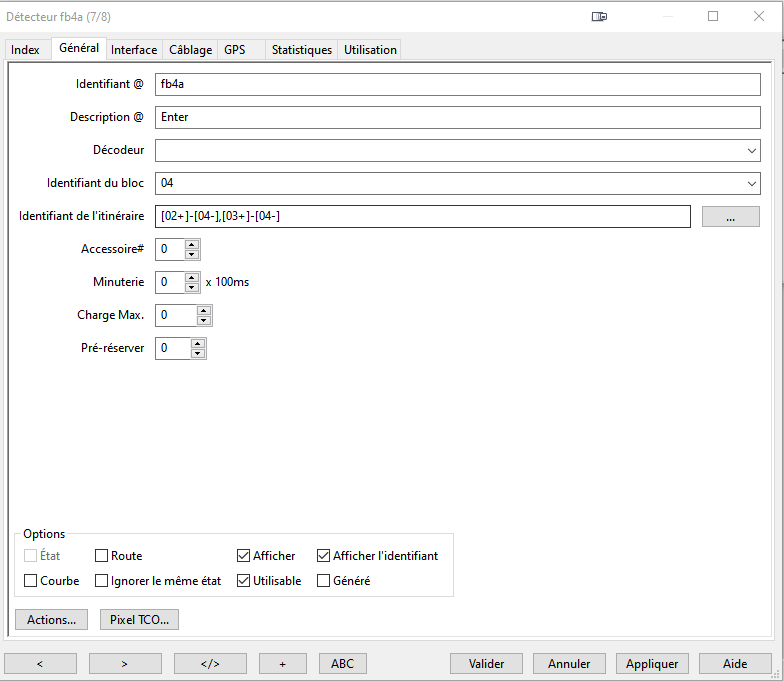Uncheck the Afficher l'identifiant option
This screenshot has height=681, width=784.
[324, 556]
